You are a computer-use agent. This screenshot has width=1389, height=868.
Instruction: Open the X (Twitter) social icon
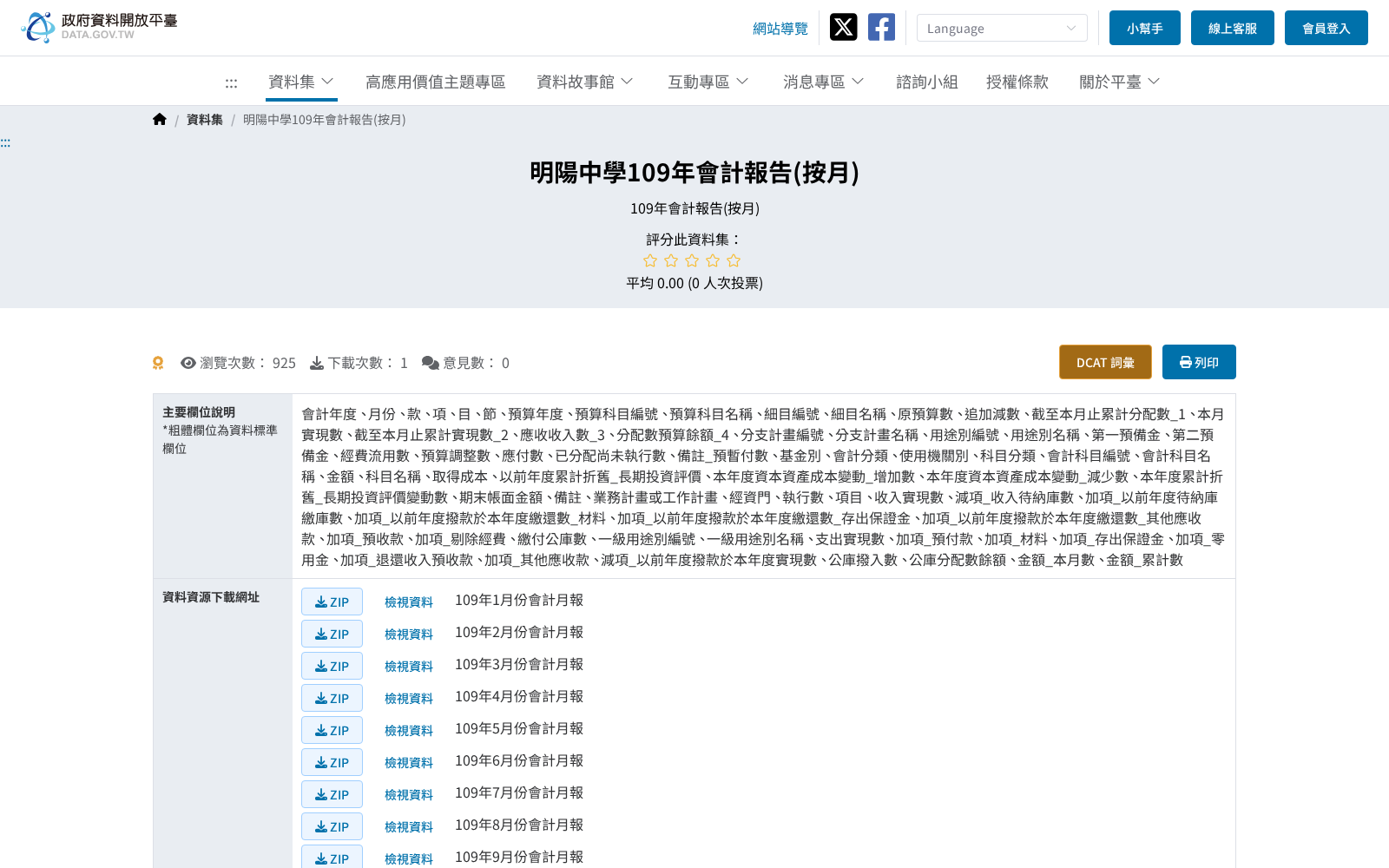pos(843,27)
